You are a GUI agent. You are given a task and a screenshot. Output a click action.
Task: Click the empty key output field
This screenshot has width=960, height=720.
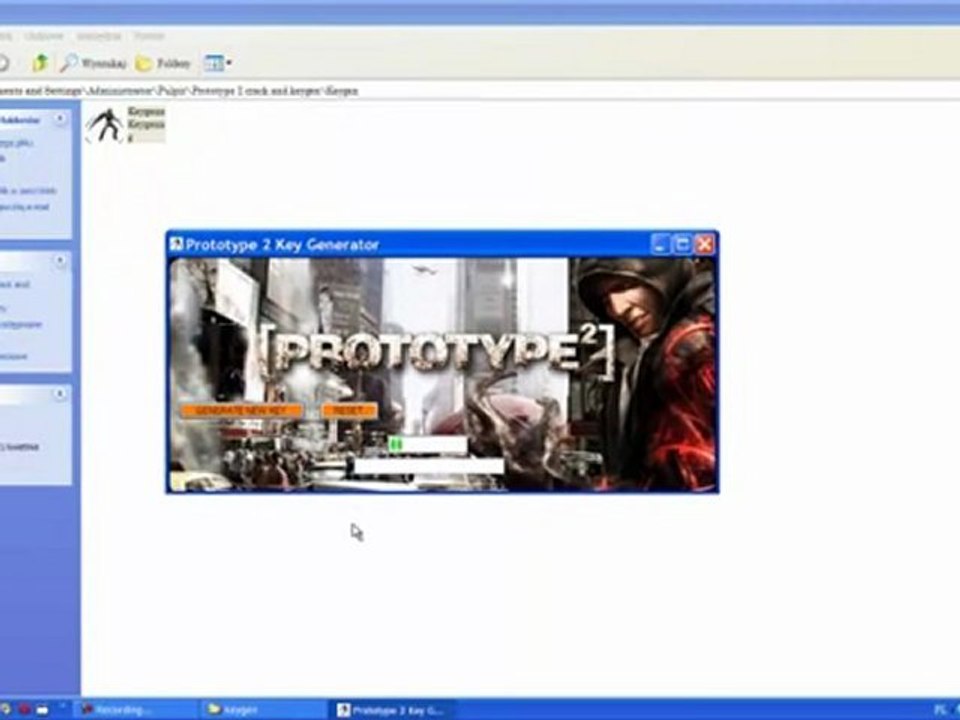coord(429,467)
